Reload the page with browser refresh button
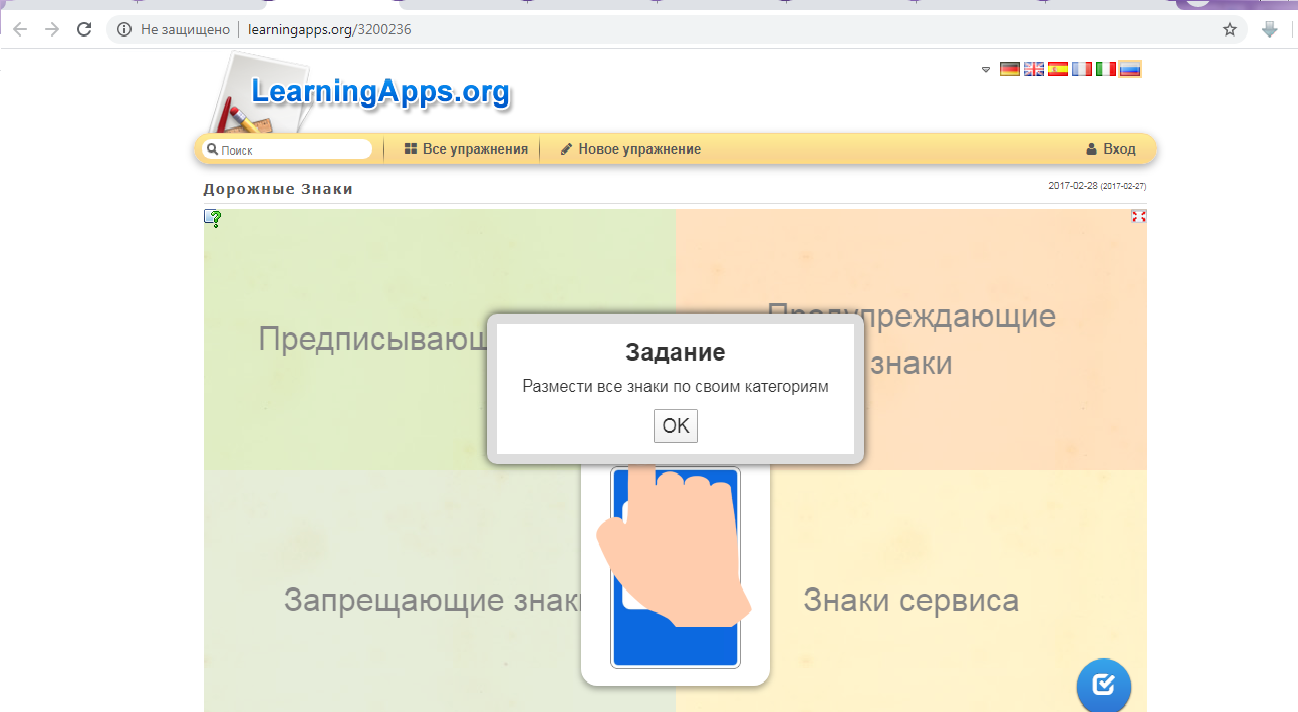1298x712 pixels. 84,29
